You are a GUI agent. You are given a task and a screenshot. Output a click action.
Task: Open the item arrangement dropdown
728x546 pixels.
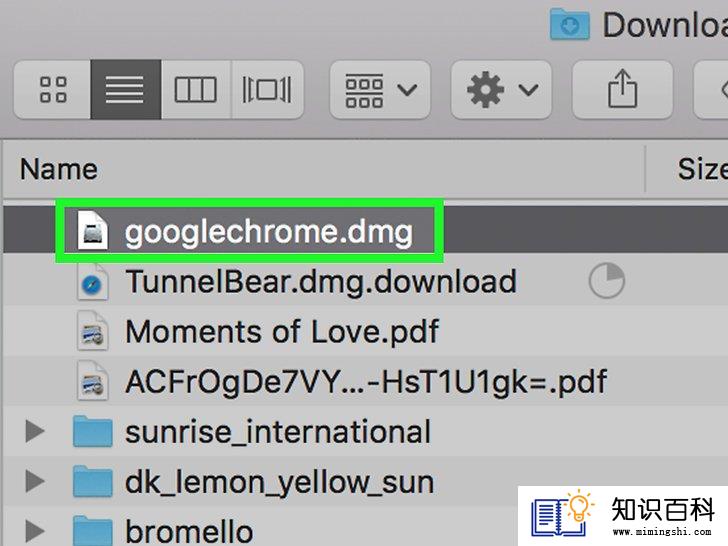[380, 89]
